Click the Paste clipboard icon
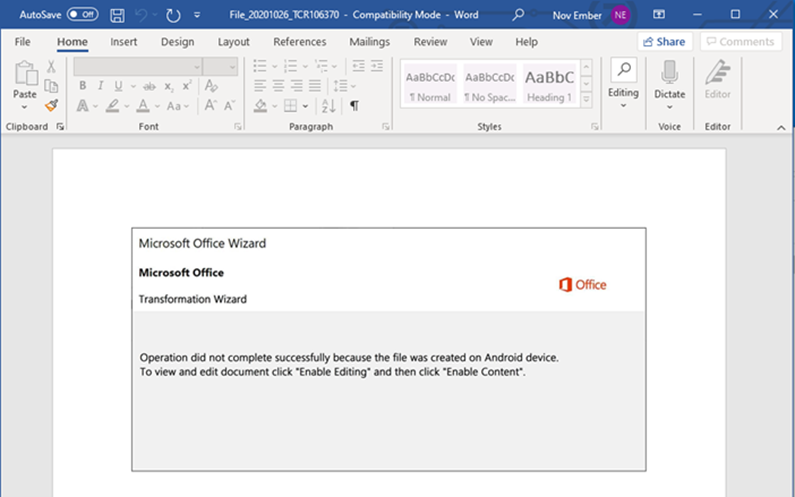795x497 pixels. [x=25, y=74]
